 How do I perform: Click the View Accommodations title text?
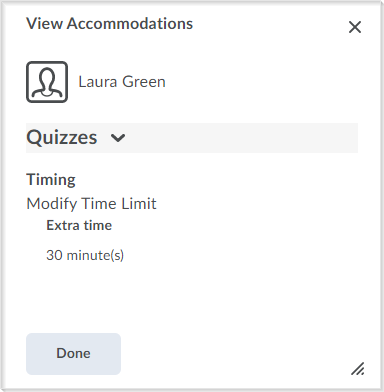click(x=110, y=24)
